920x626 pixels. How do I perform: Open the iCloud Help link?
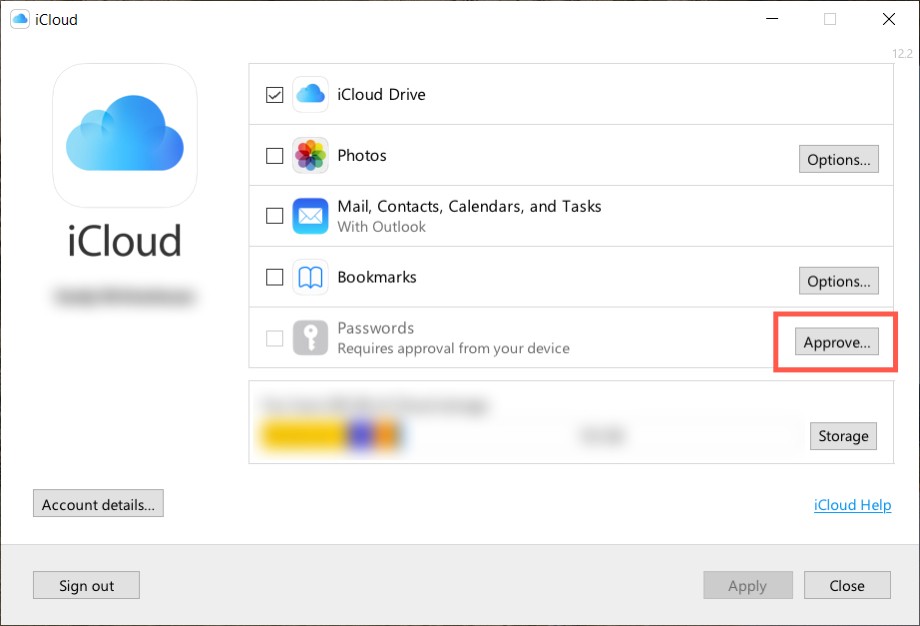852,505
